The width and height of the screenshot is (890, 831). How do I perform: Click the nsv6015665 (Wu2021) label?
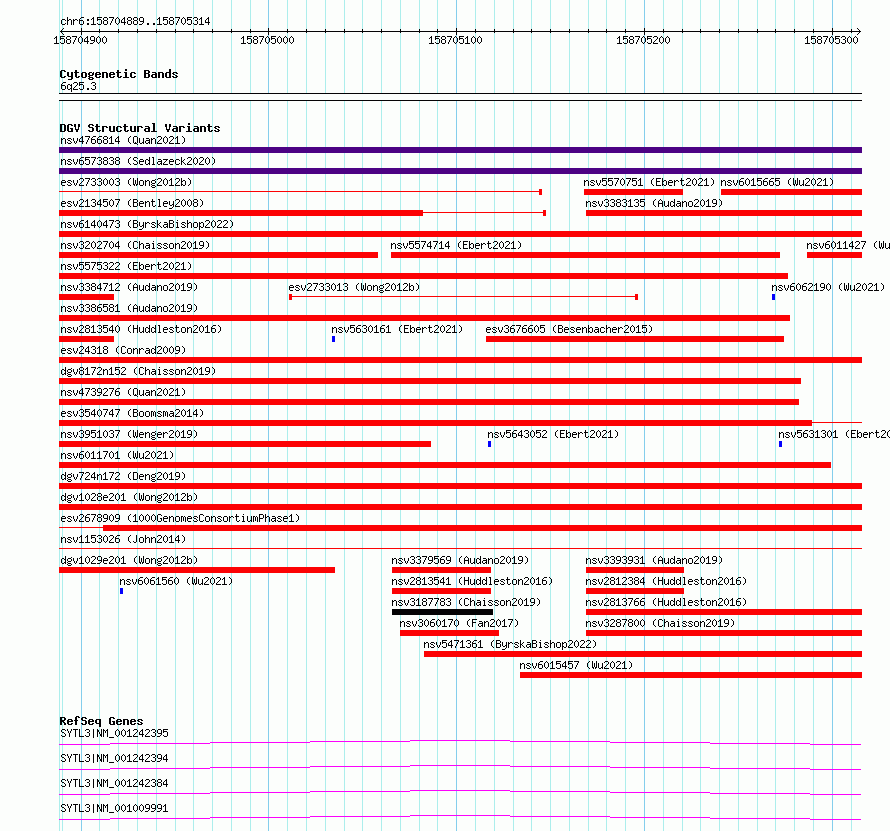pyautogui.click(x=777, y=182)
